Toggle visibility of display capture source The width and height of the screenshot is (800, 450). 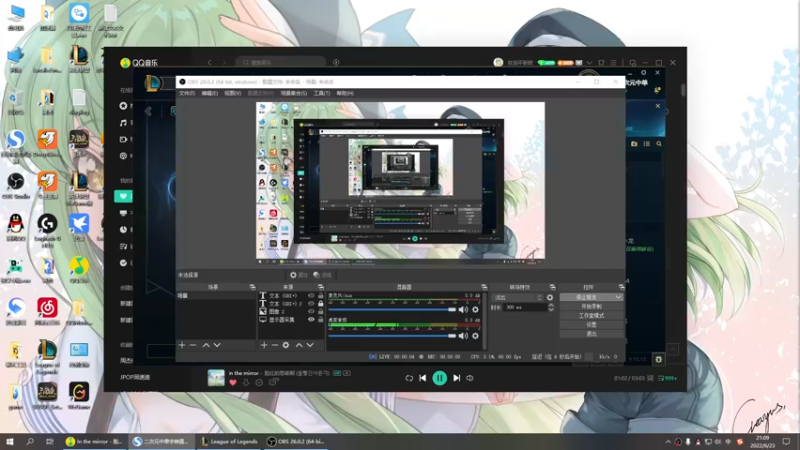(311, 319)
